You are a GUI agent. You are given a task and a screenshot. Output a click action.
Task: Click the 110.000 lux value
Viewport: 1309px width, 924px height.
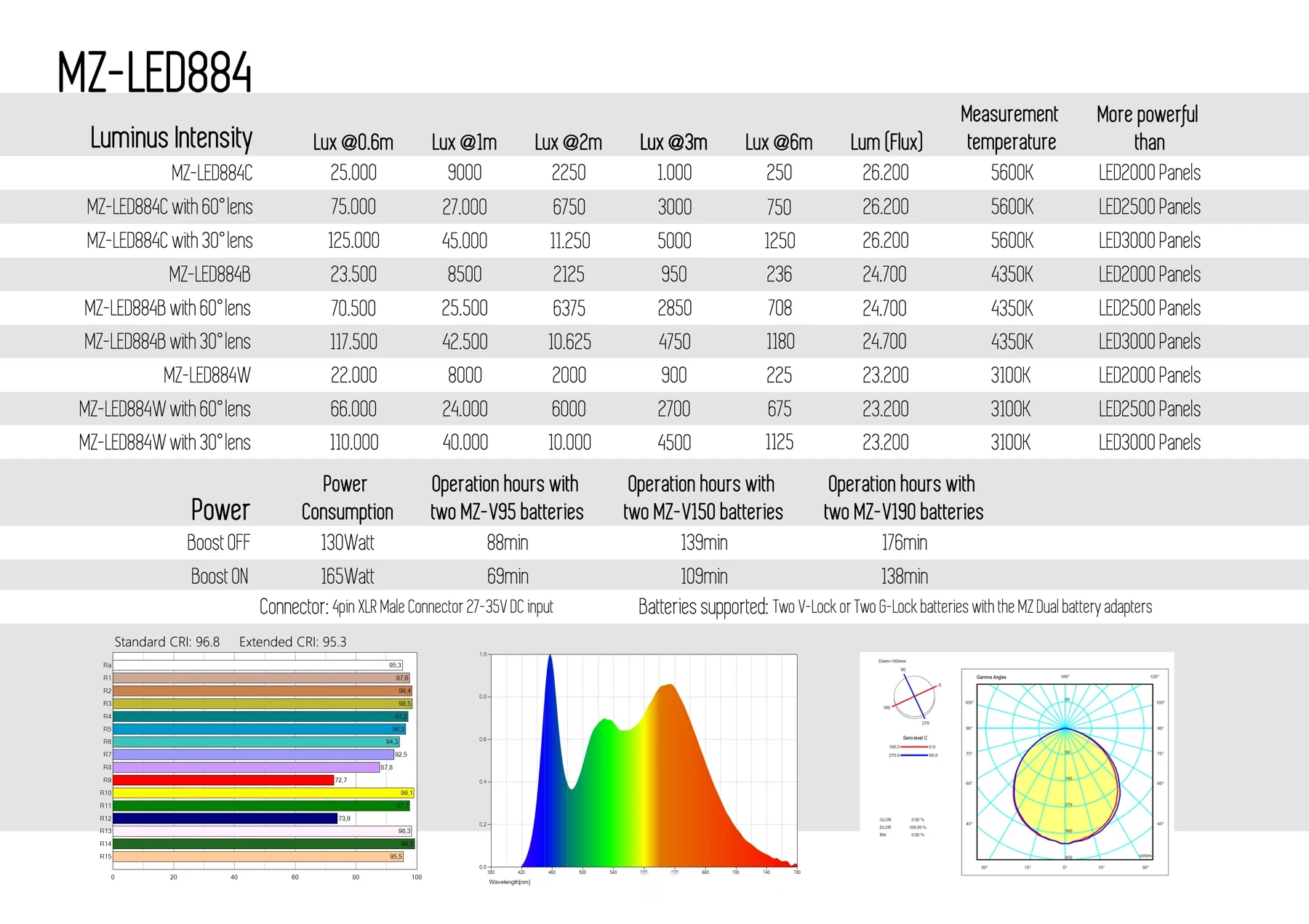pyautogui.click(x=353, y=442)
